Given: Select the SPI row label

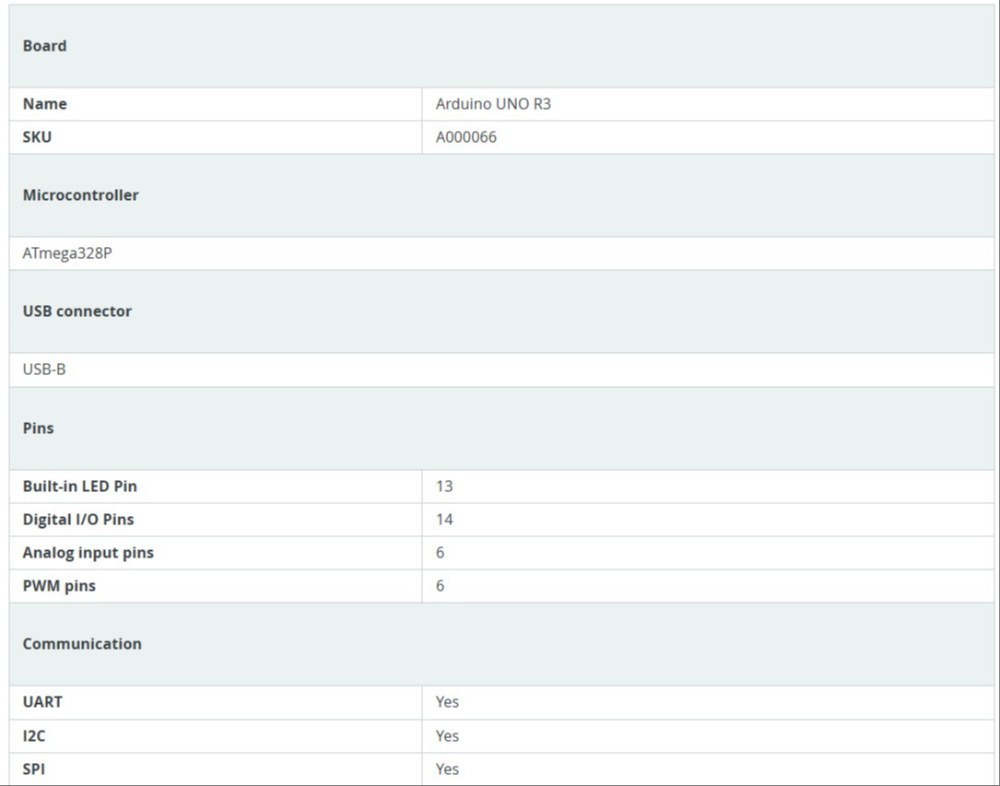Looking at the screenshot, I should tap(34, 769).
